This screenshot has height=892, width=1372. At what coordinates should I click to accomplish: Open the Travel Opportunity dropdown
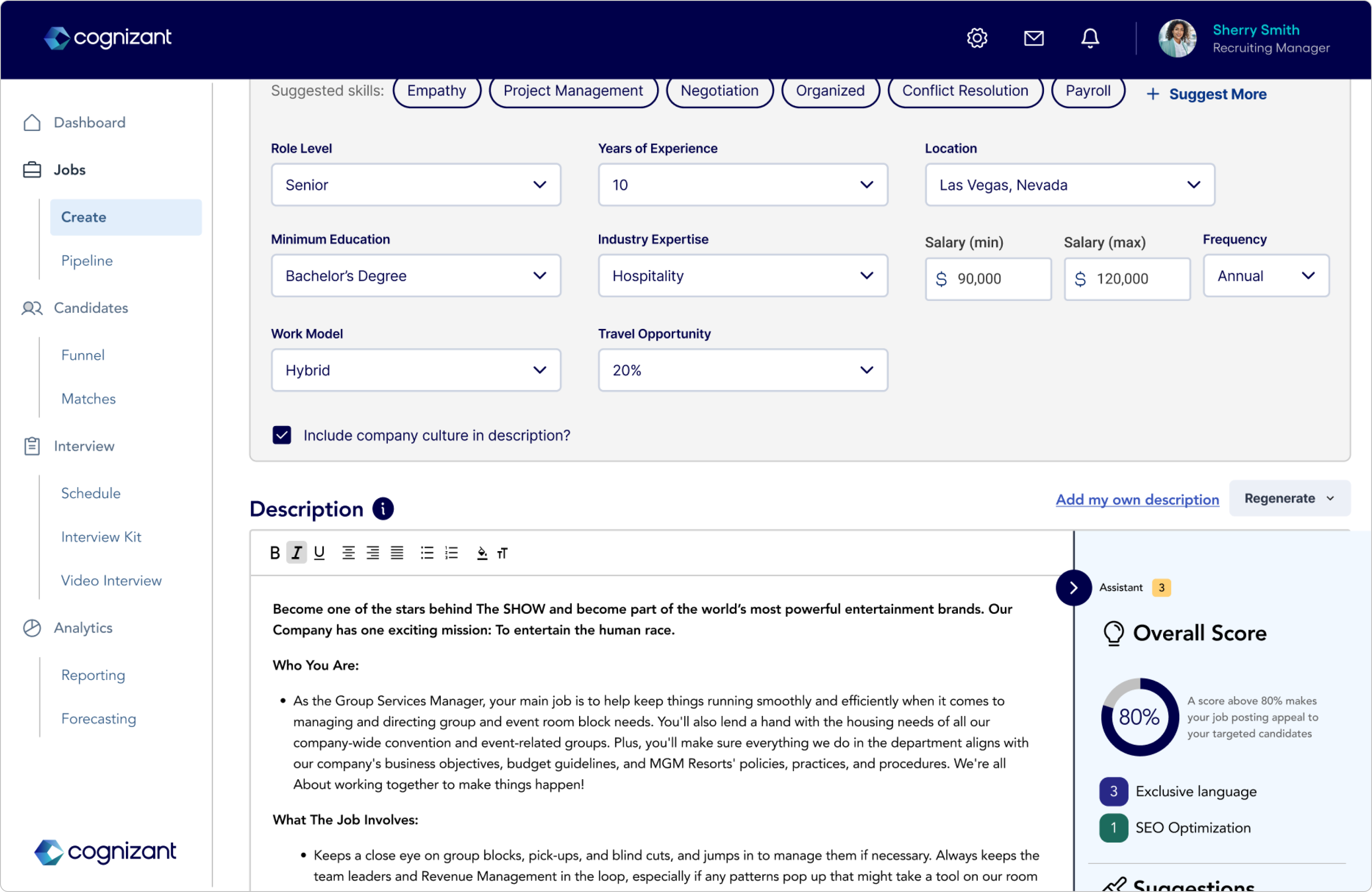point(743,369)
